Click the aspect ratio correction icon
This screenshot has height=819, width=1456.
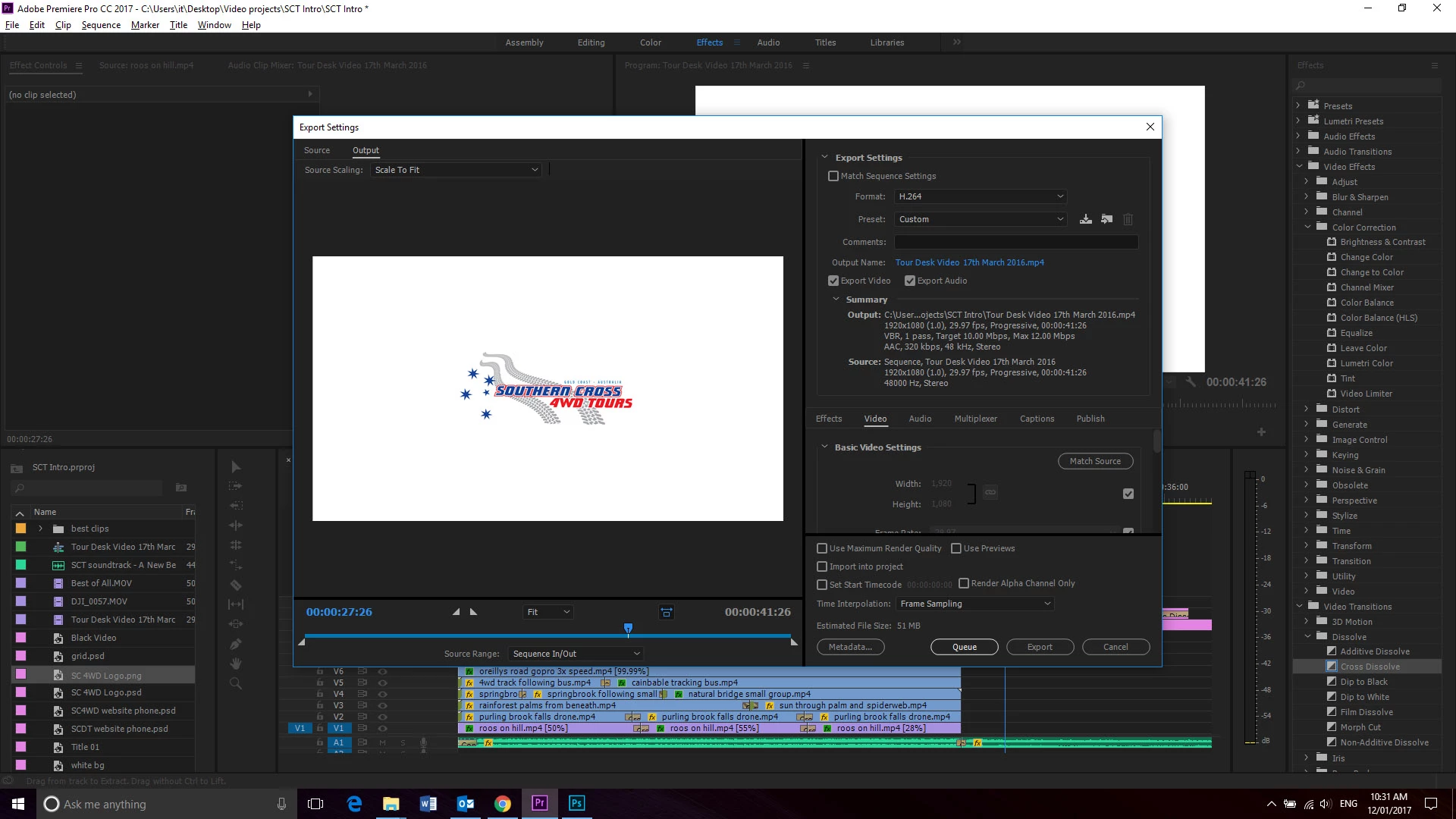coord(667,612)
